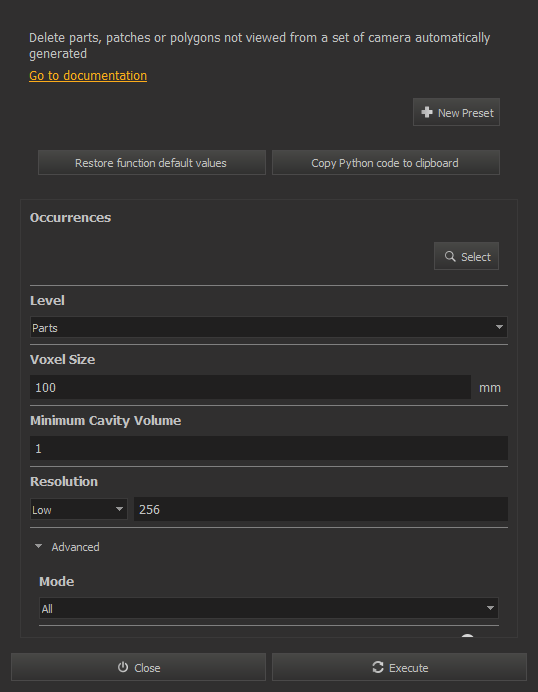Click the arrow at the Level combo box's right end
This screenshot has width=538, height=692.
[499, 327]
